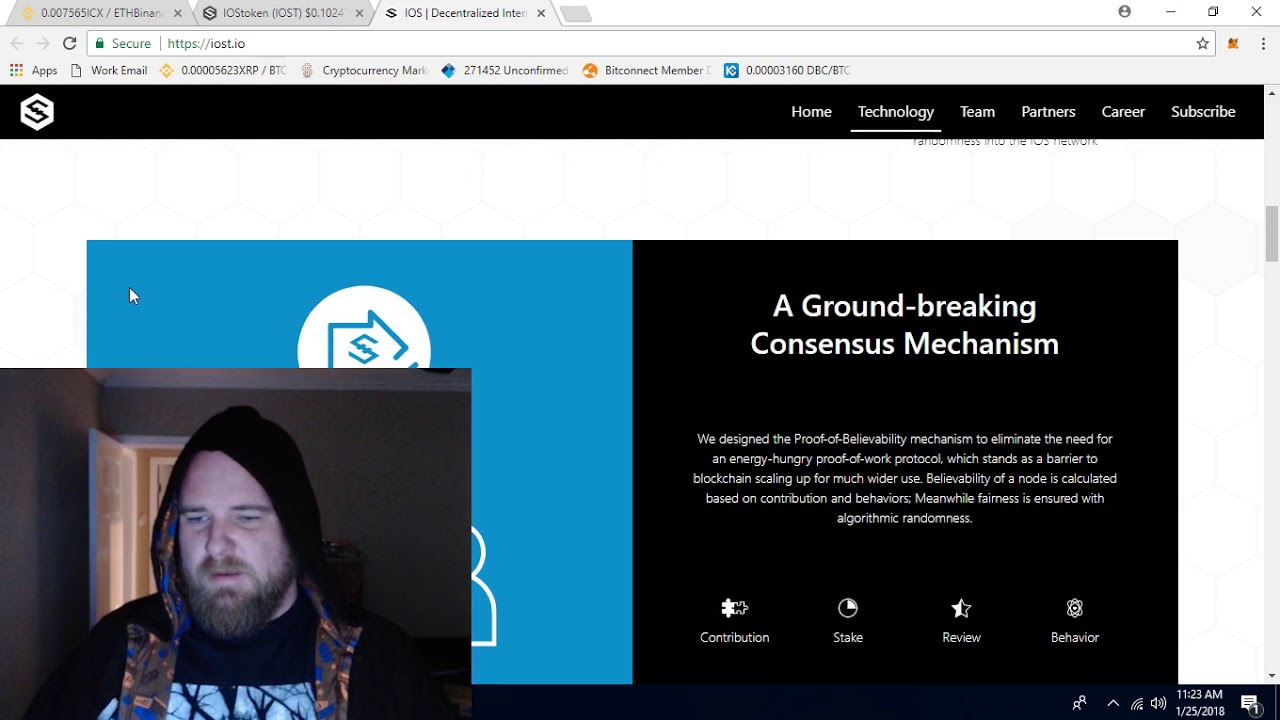Click the Review star icon
Screen dimensions: 1280x720
point(961,608)
